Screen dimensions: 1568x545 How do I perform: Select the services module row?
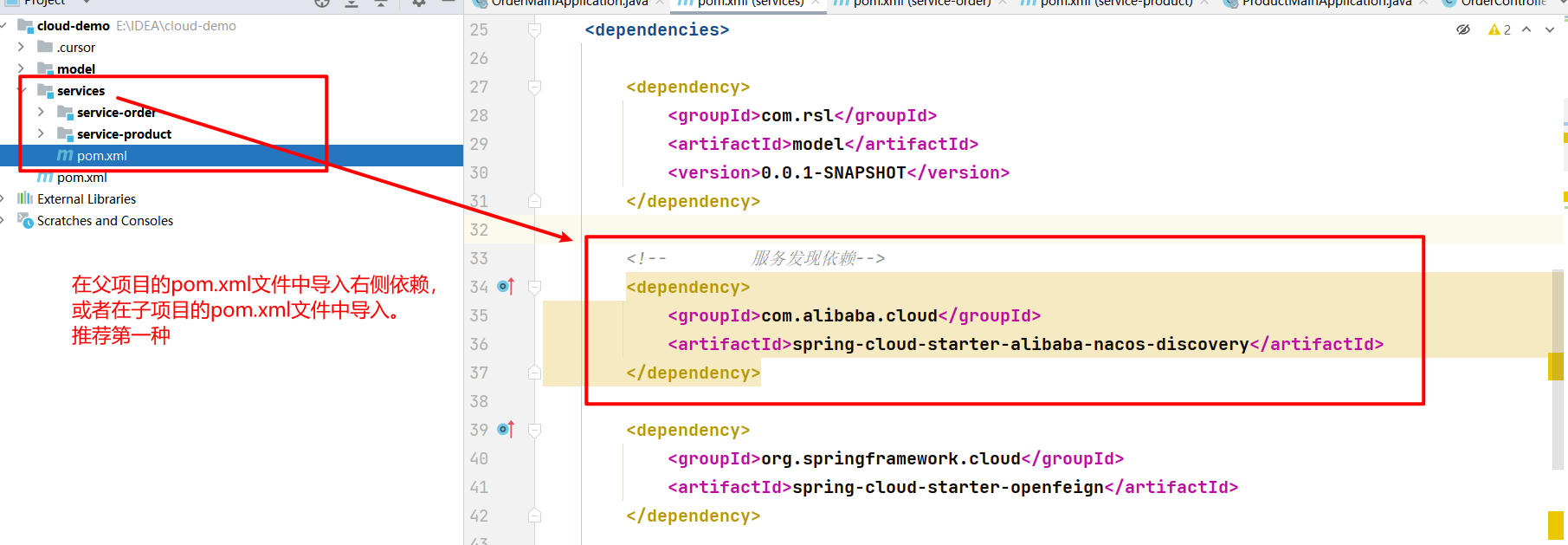coord(231,90)
